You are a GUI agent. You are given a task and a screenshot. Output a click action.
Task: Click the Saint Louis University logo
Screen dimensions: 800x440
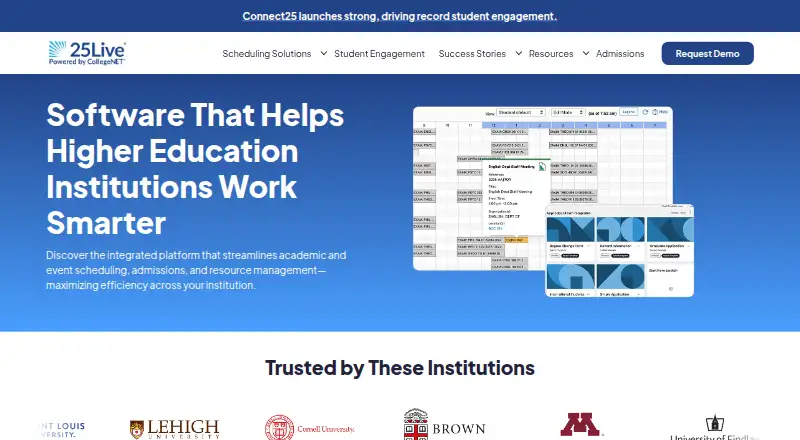62,430
